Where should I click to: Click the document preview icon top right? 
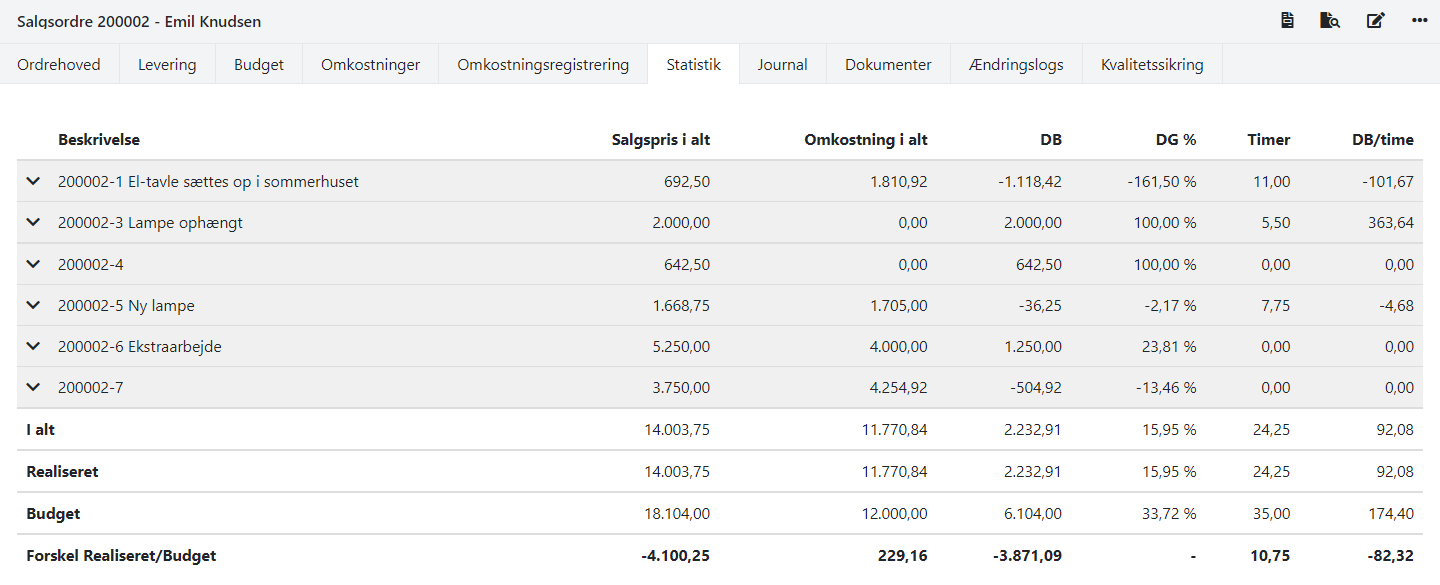(1330, 19)
